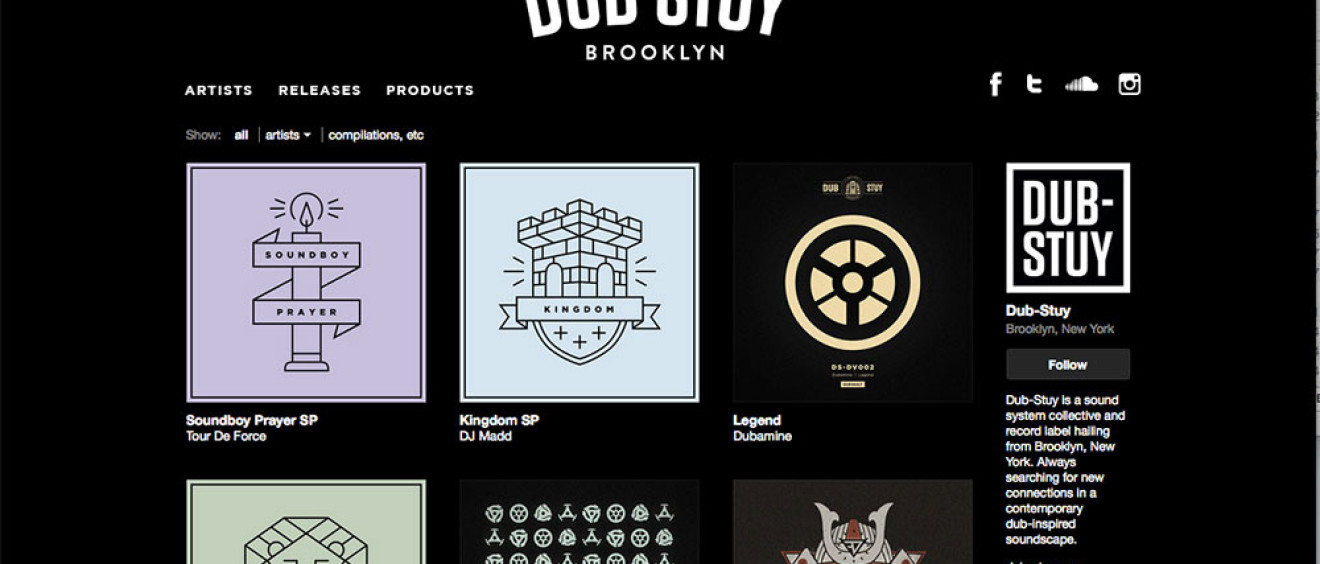
Task: Go to the Artists menu
Action: point(219,90)
